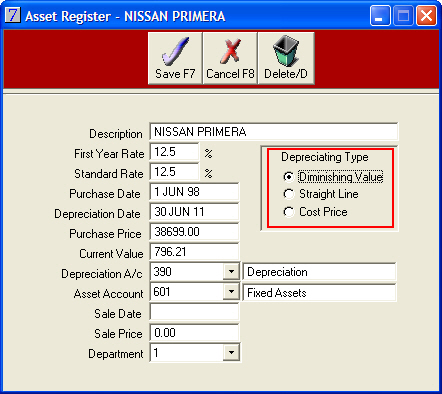Screen dimensions: 442x394
Task: Open the Asset Account dropdown arrow
Action: (x=231, y=292)
